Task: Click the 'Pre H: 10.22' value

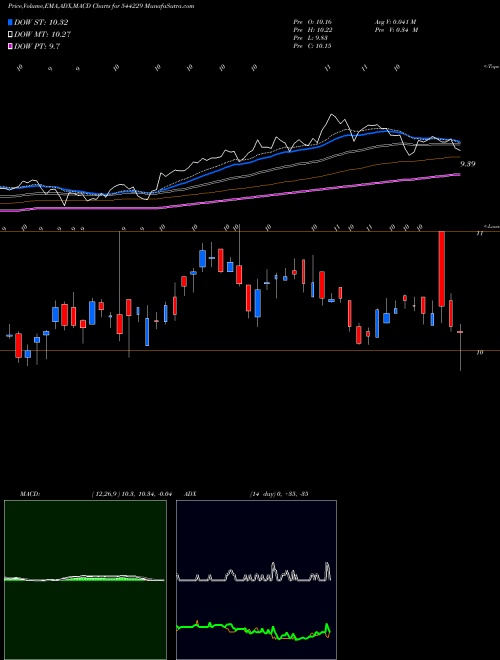Action: coord(312,30)
